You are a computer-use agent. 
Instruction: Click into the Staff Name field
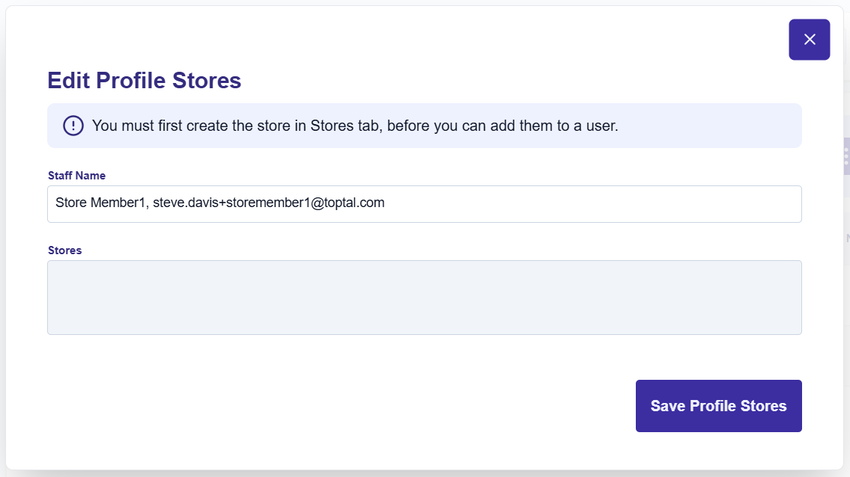pyautogui.click(x=424, y=204)
